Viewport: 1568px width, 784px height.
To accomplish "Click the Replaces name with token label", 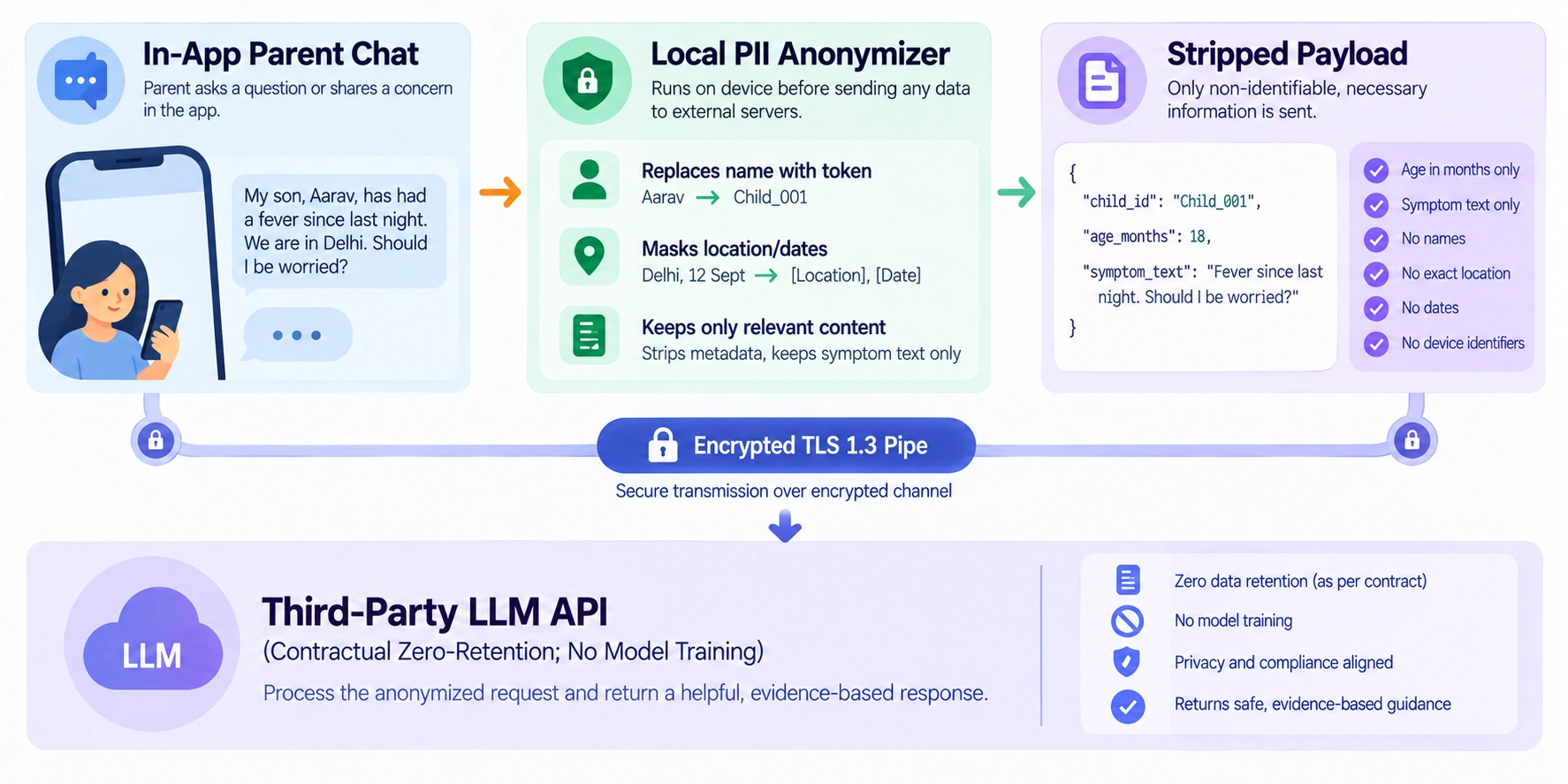I will pyautogui.click(x=757, y=171).
